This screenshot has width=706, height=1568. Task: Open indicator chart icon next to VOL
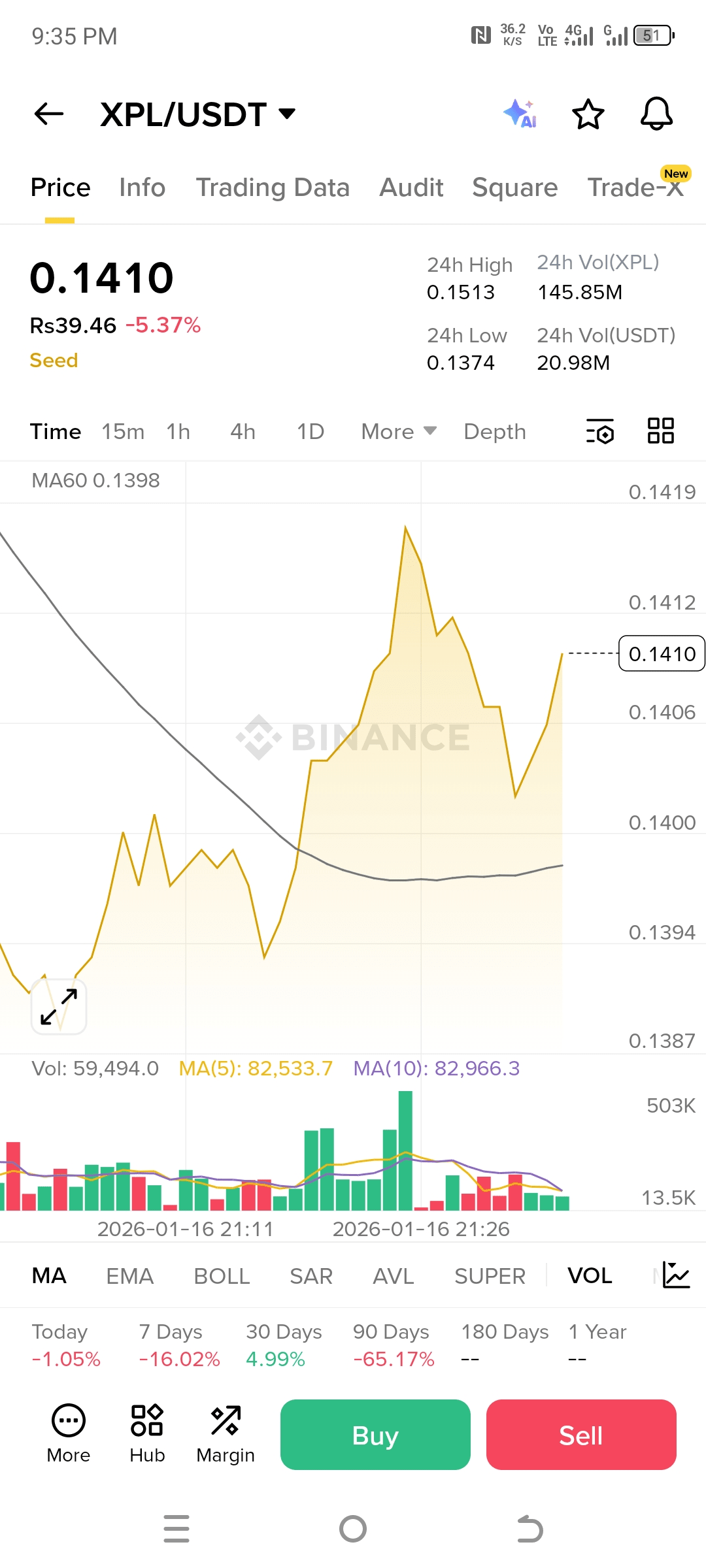[x=676, y=1275]
